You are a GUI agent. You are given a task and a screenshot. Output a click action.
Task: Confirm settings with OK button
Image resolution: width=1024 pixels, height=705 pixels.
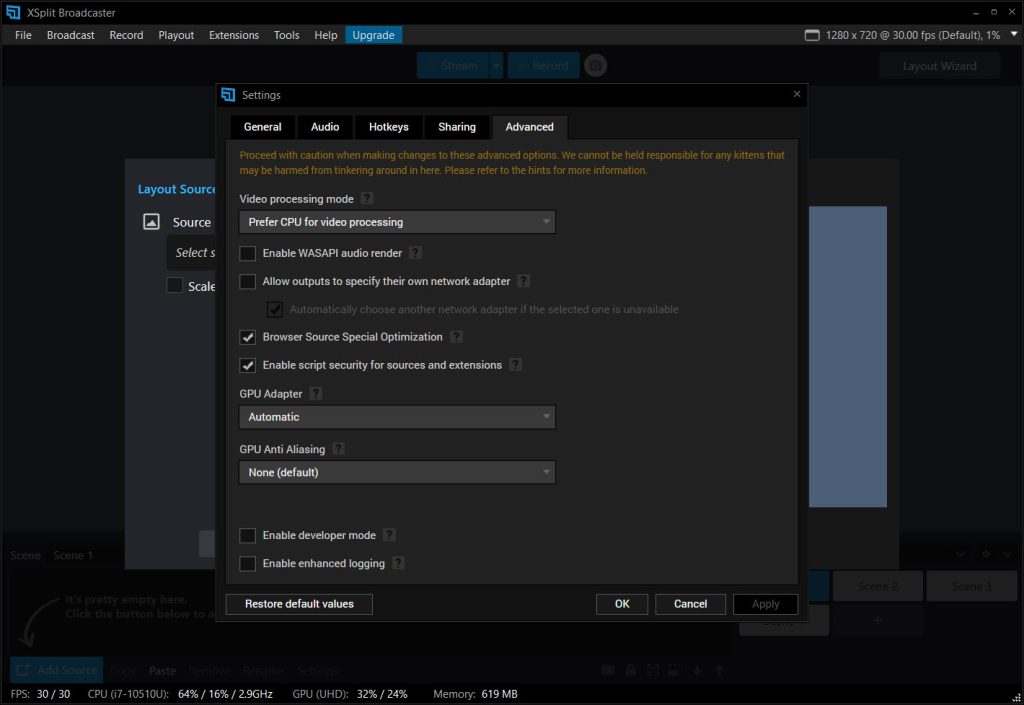click(x=622, y=604)
